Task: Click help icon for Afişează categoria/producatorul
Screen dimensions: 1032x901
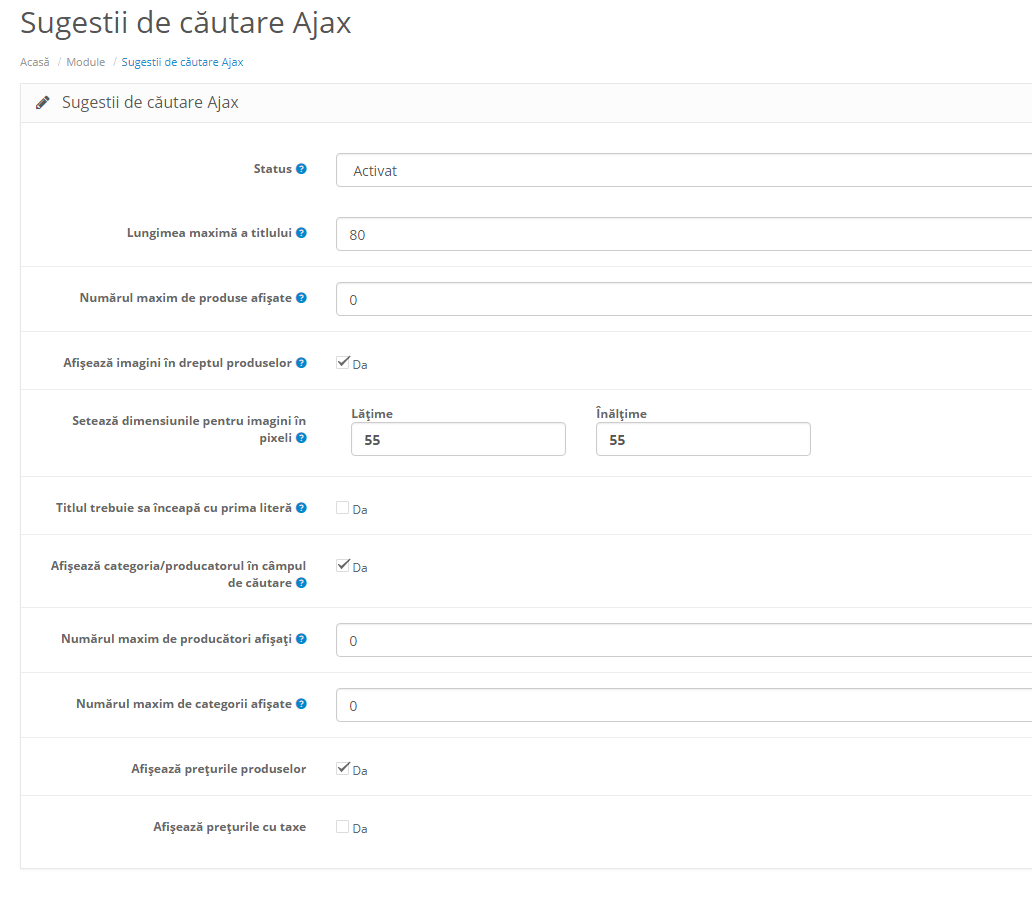Action: pyautogui.click(x=301, y=583)
